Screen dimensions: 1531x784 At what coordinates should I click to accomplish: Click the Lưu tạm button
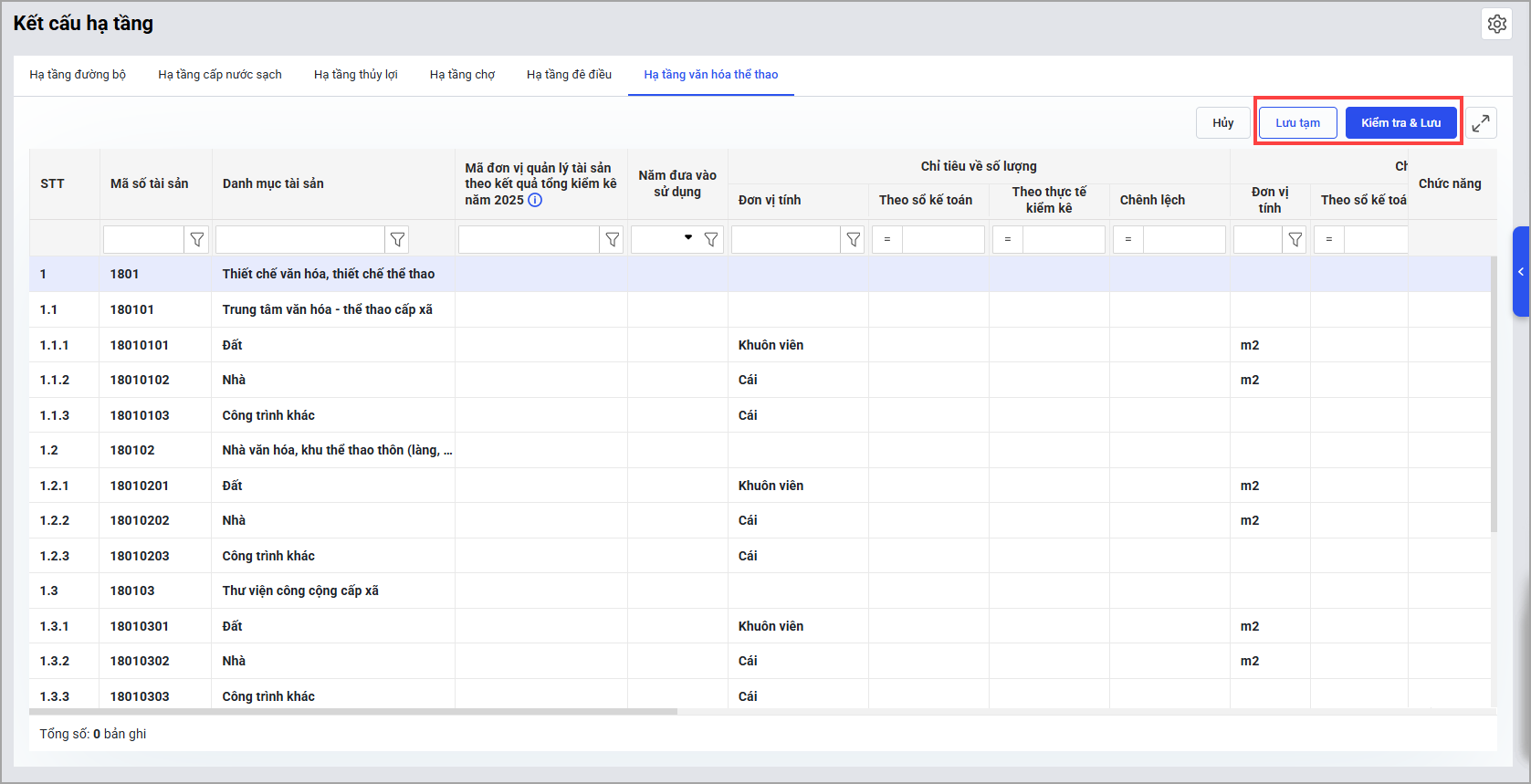pyautogui.click(x=1297, y=123)
